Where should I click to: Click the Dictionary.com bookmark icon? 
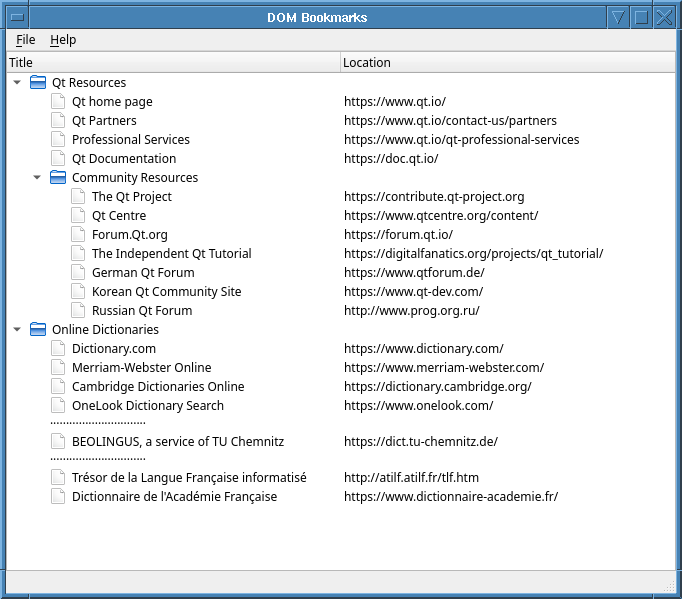(58, 349)
